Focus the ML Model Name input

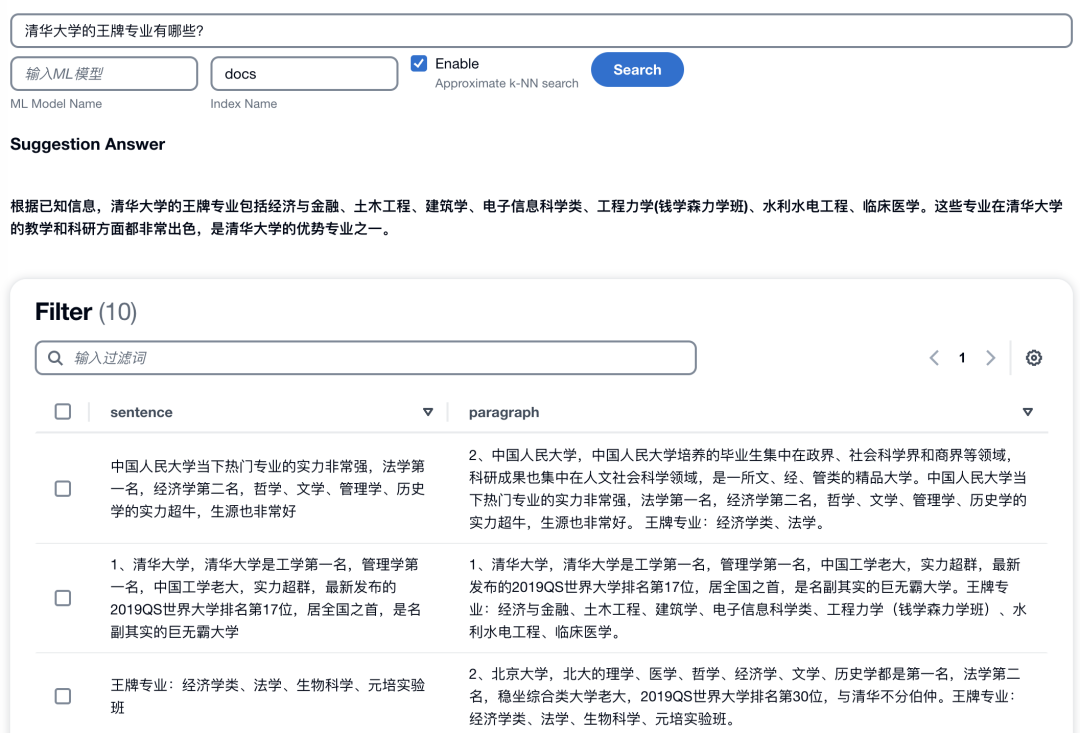104,74
